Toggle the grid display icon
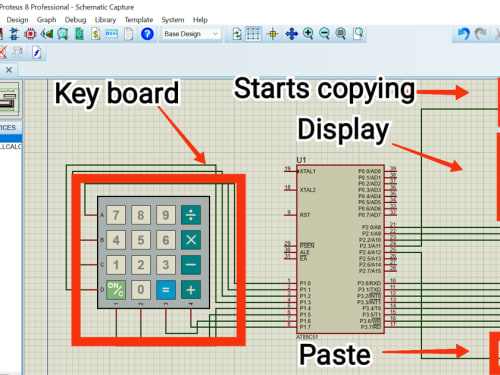Screen dimensions: 500x375 tap(253, 34)
